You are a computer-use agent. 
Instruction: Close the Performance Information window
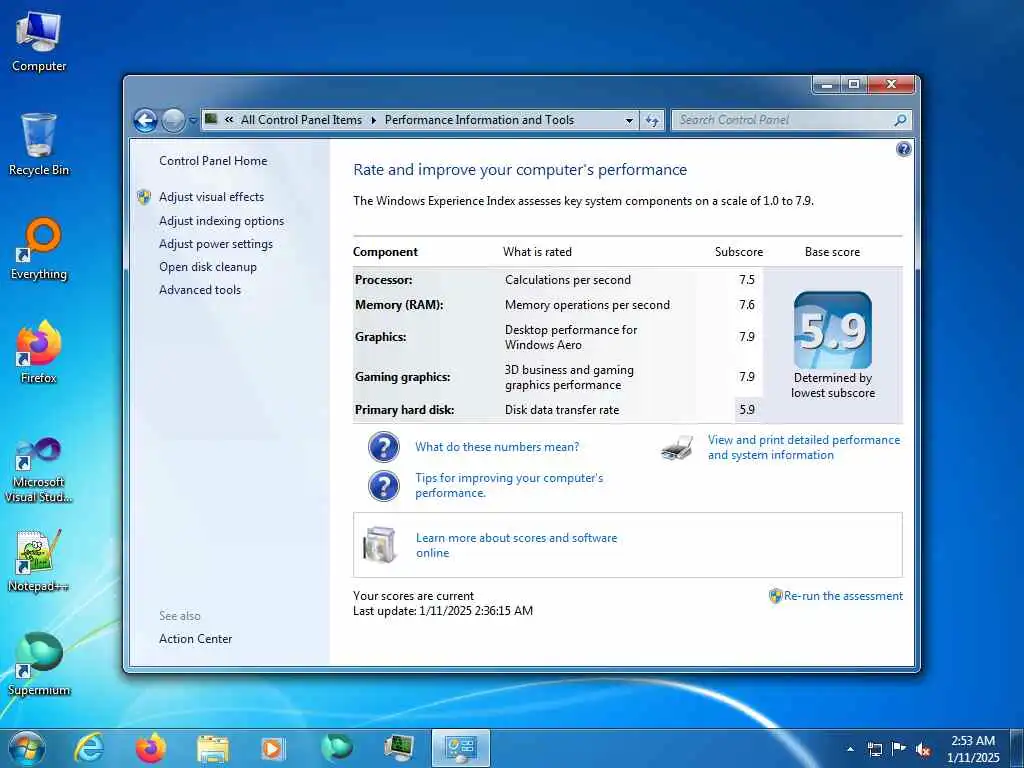coord(891,84)
